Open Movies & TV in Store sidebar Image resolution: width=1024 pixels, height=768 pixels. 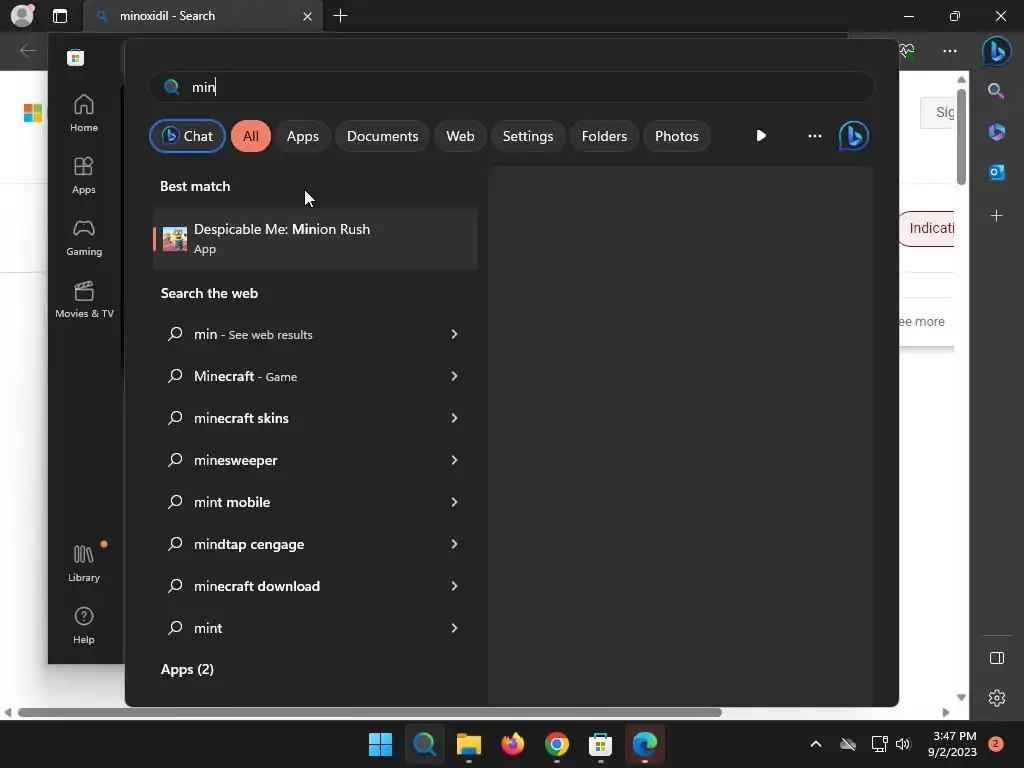pyautogui.click(x=84, y=299)
